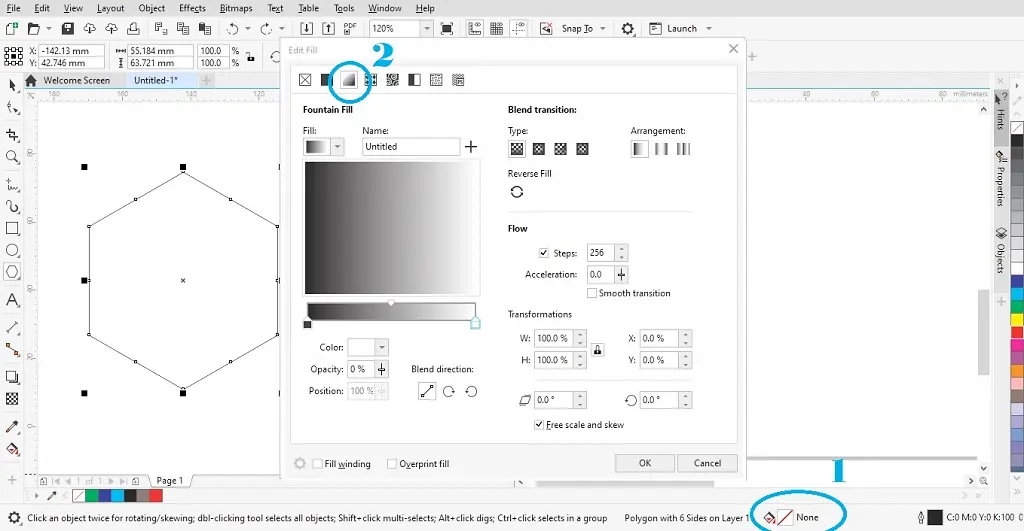Select the Crop tool in toolbox
This screenshot has width=1024, height=531.
coord(12,135)
